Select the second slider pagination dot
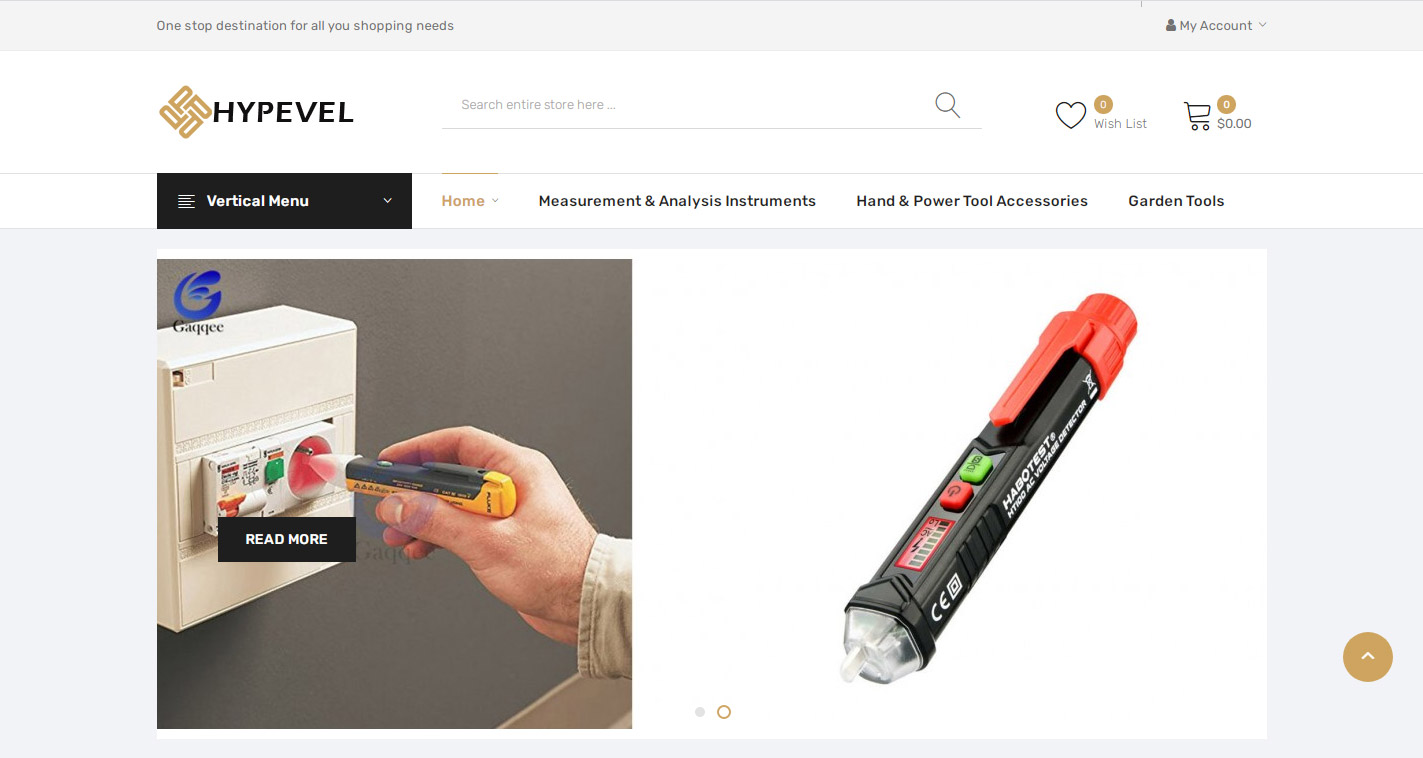This screenshot has height=758, width=1423. click(724, 712)
